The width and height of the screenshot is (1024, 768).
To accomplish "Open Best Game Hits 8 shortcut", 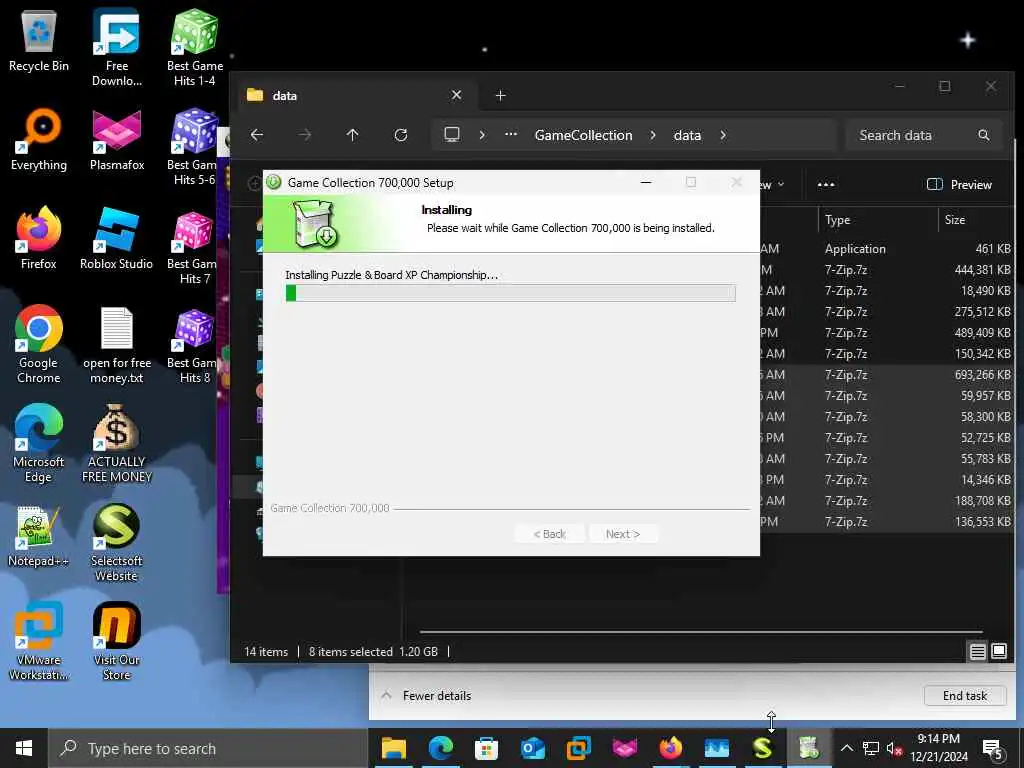I will click(193, 346).
